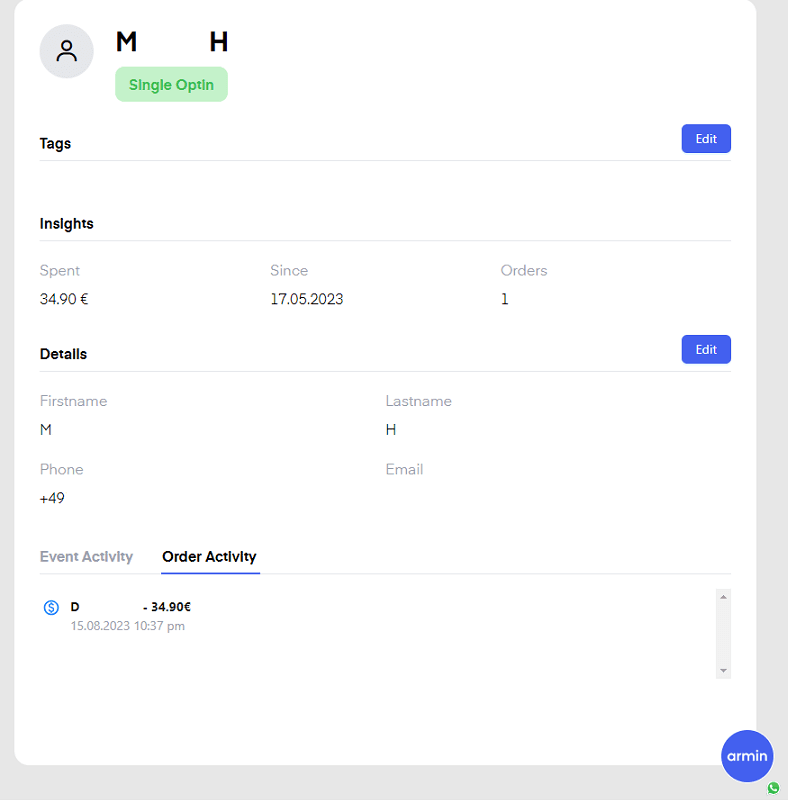The width and height of the screenshot is (788, 800).
Task: Click the Since date 17.05.2023
Action: click(307, 299)
